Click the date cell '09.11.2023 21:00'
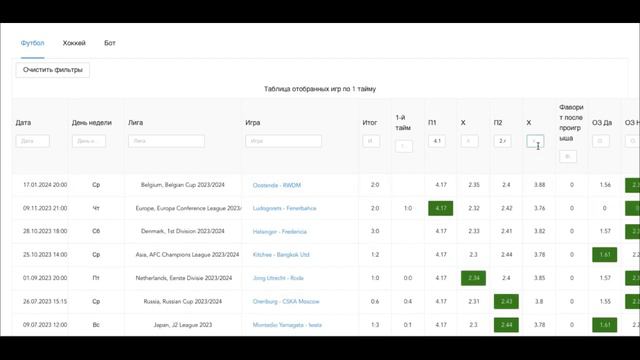This screenshot has height=360, width=640. tap(45, 208)
